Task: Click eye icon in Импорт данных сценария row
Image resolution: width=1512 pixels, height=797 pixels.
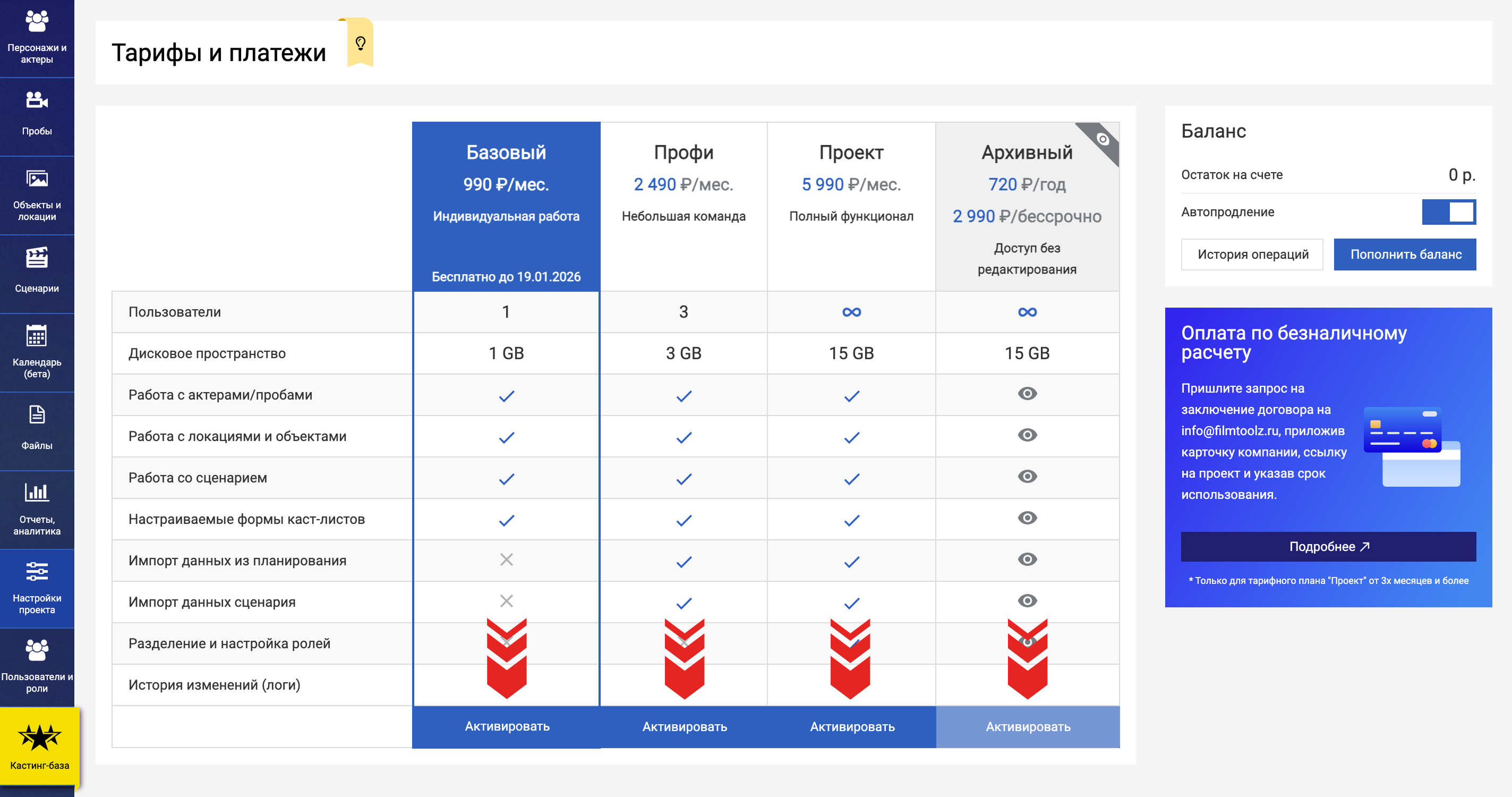Action: 1027,601
